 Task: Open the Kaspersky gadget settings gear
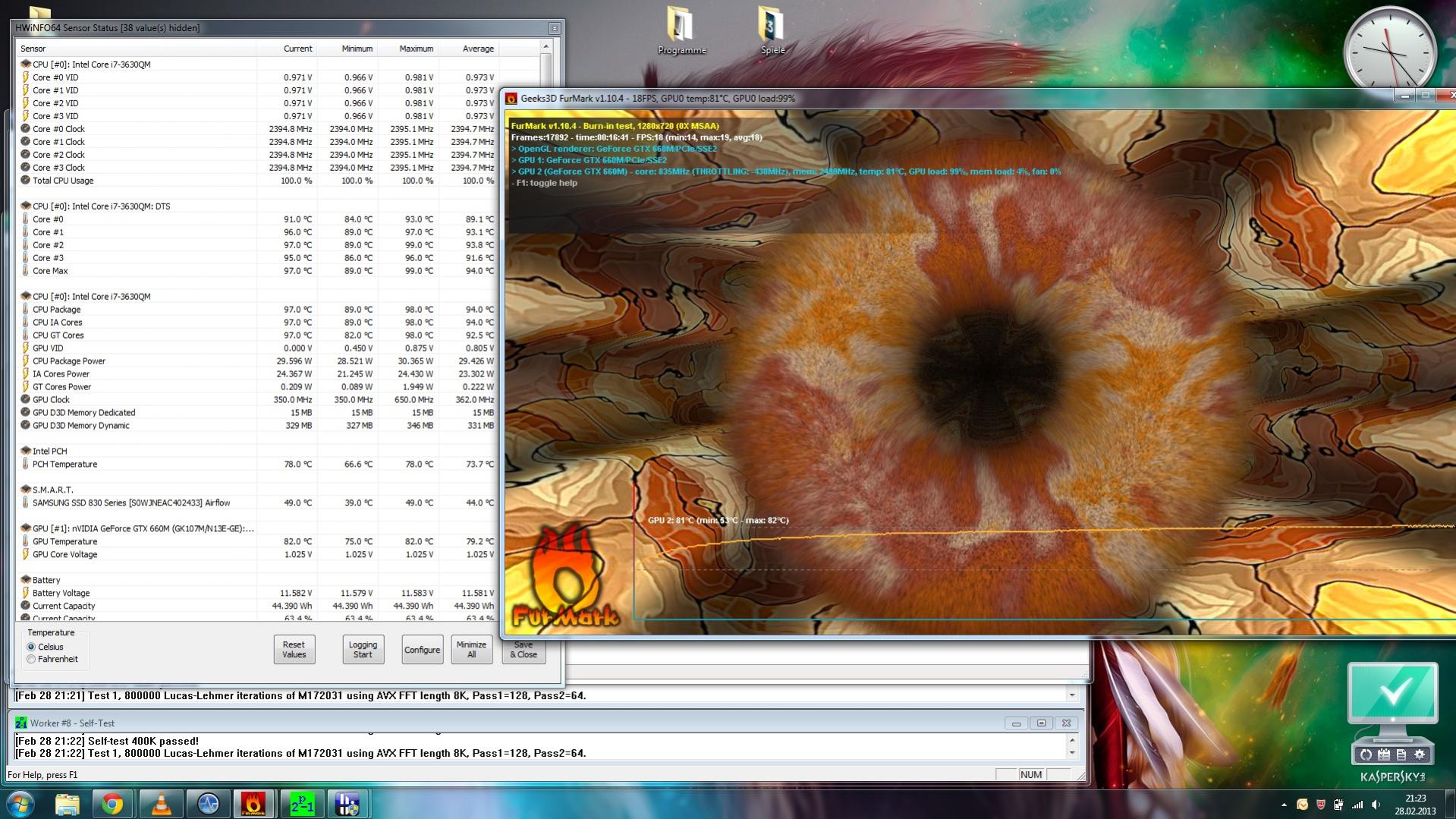click(x=1420, y=754)
